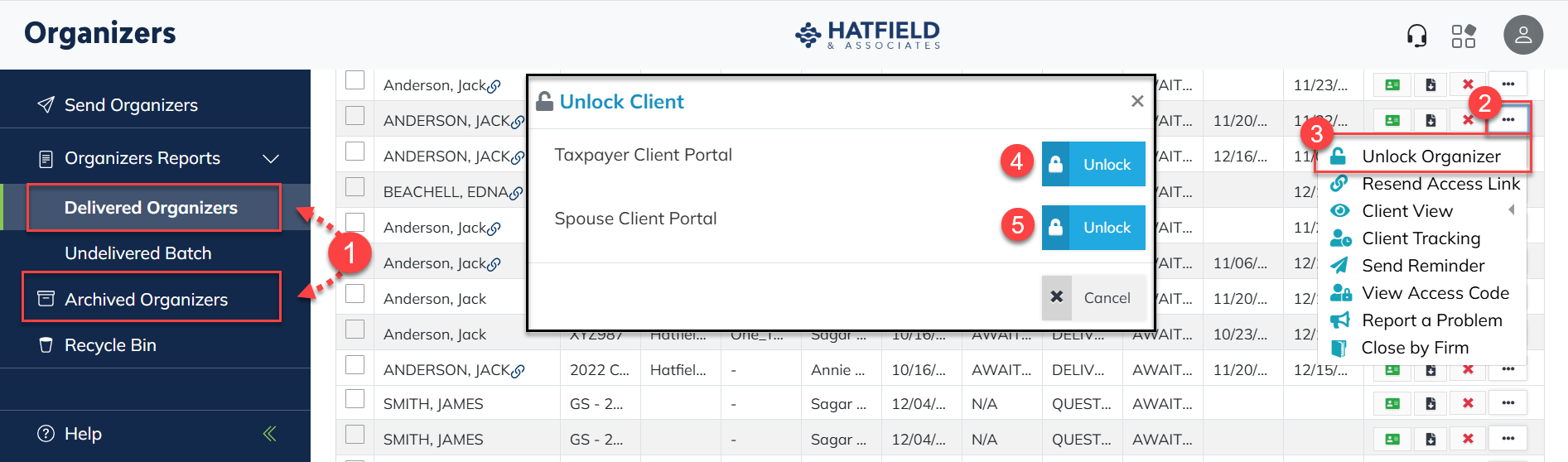Unlock the Taxpayer Client Portal

[x=1093, y=164]
